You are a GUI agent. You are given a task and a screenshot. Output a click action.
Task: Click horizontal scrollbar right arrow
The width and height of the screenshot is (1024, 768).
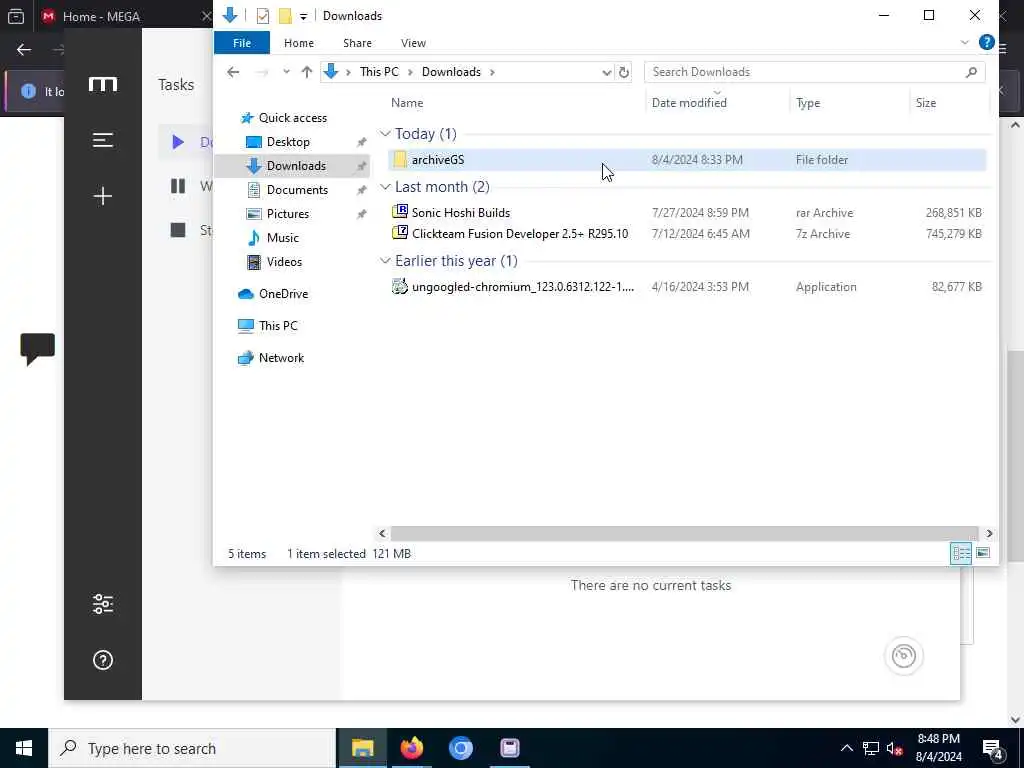point(989,534)
